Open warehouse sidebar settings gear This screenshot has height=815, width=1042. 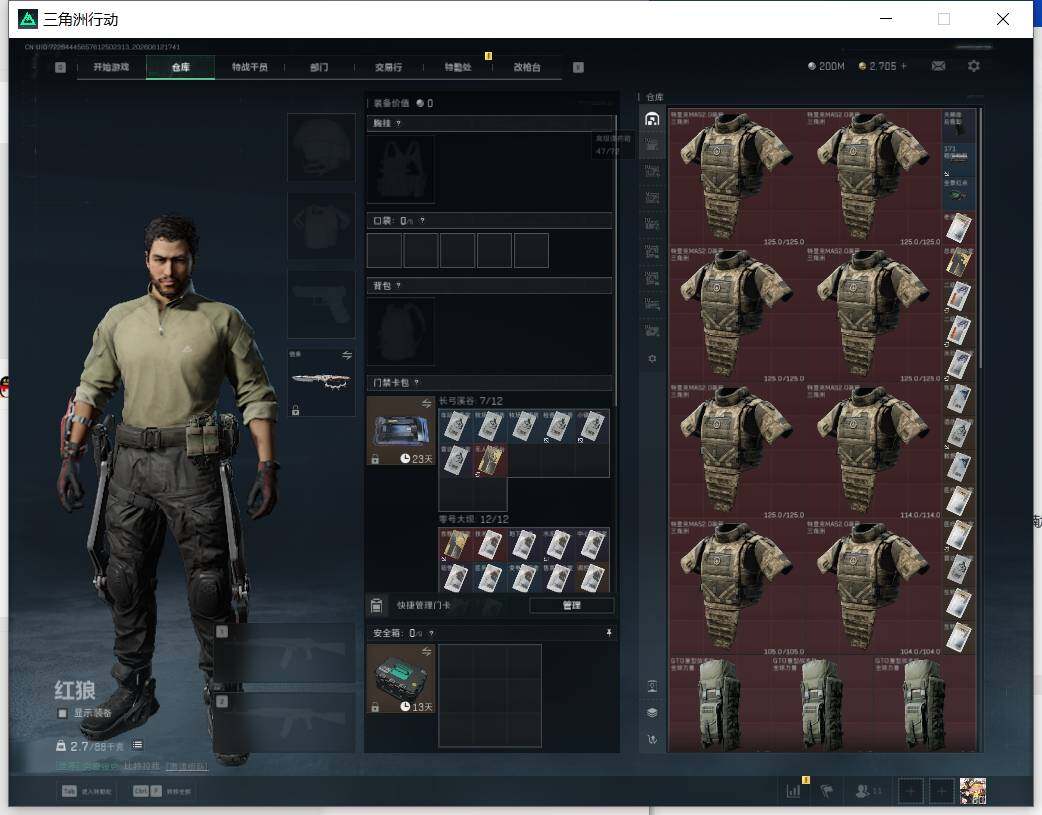point(652,358)
